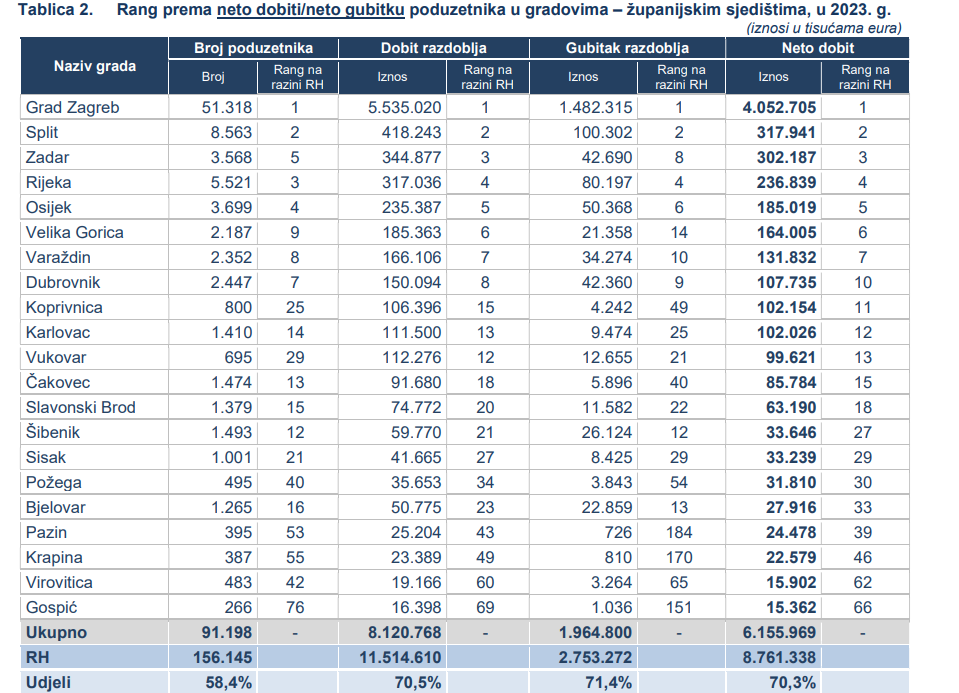Click the "Neto dobit" column group header
Viewport: 959px width, 693px height.
(x=817, y=48)
